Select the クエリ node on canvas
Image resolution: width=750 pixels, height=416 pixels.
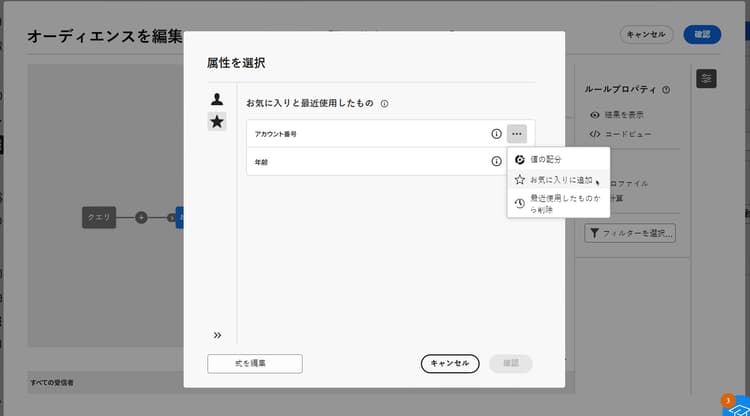[x=99, y=218]
